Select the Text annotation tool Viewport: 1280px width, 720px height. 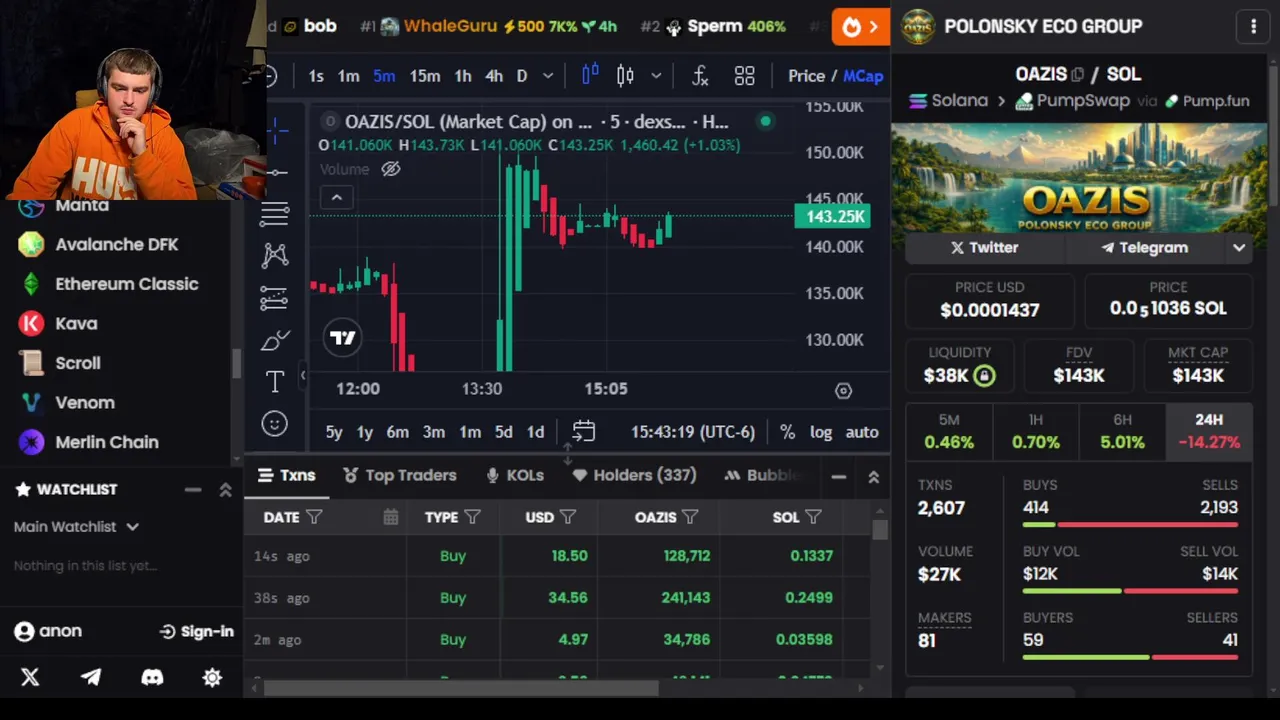pos(275,381)
